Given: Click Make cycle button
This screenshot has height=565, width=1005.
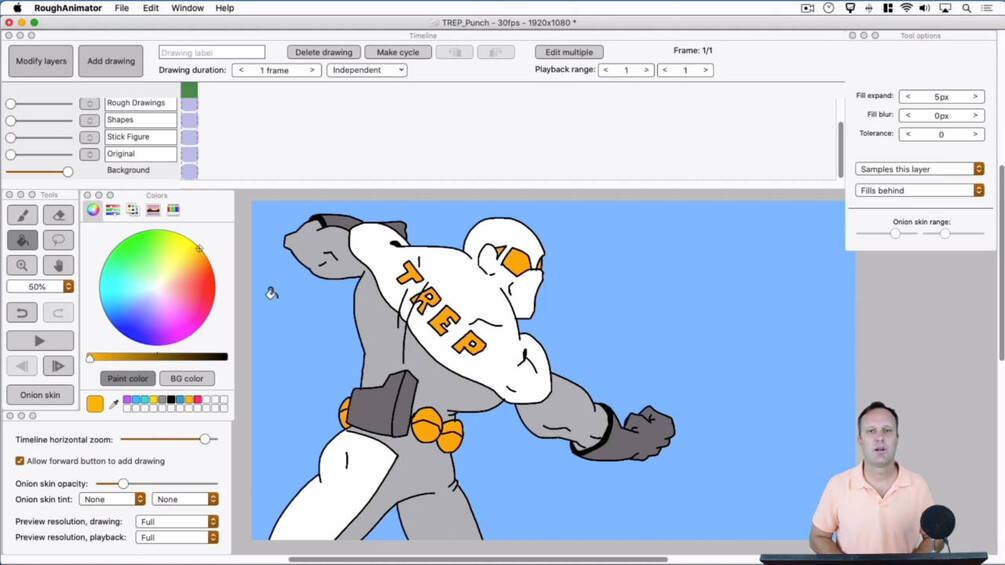Looking at the screenshot, I should pyautogui.click(x=398, y=52).
